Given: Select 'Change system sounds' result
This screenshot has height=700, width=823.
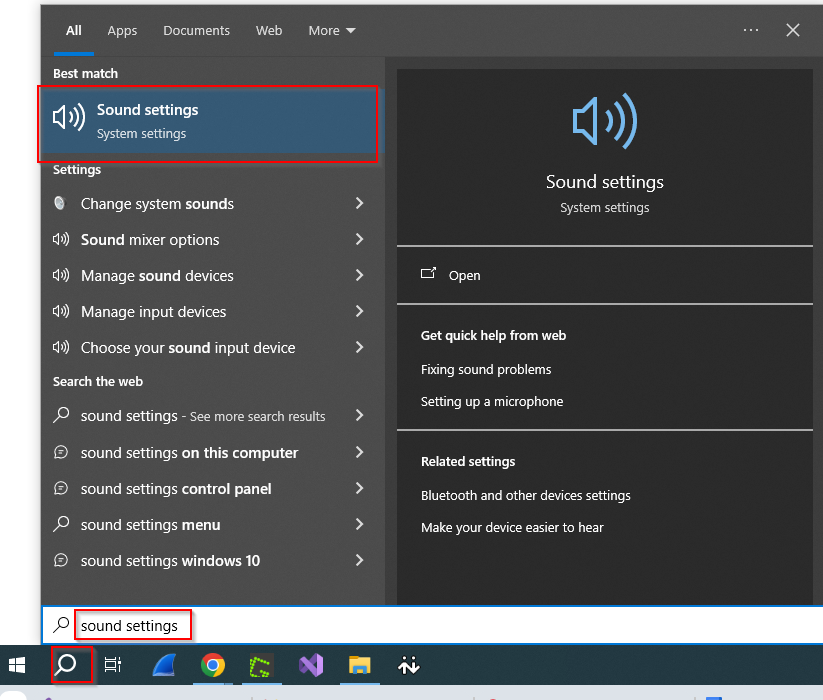Looking at the screenshot, I should pos(212,203).
